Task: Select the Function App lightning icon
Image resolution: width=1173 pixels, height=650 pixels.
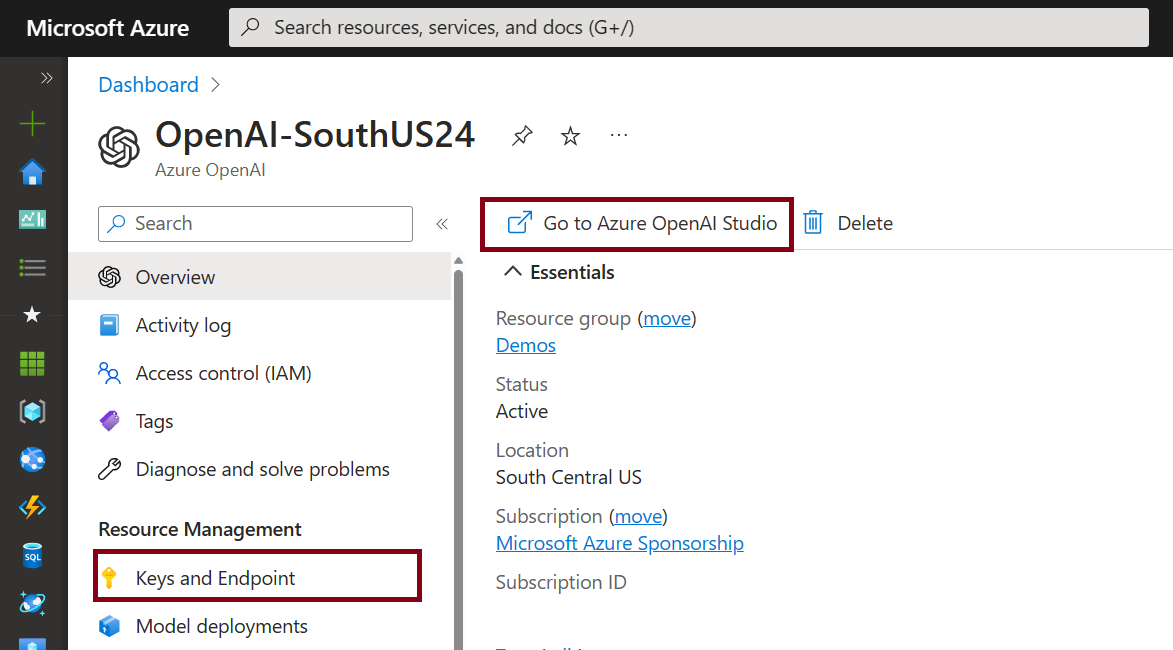Action: click(x=33, y=507)
